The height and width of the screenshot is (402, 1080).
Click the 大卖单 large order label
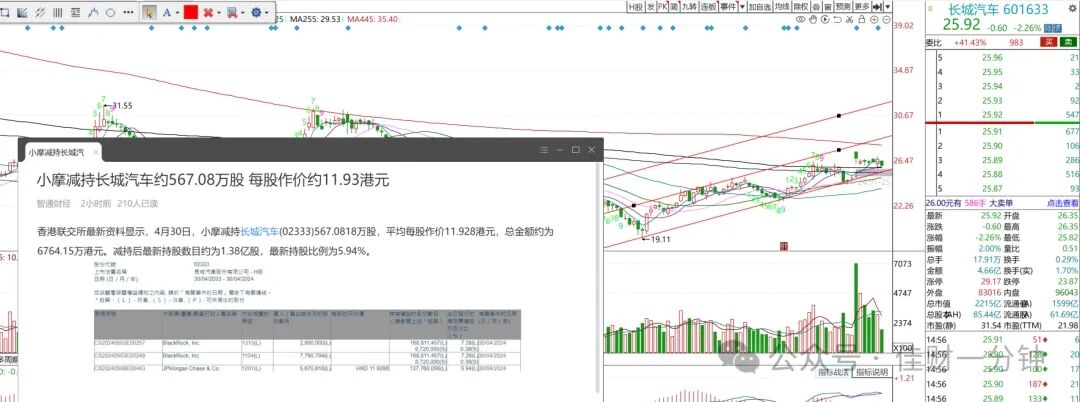click(x=1000, y=203)
